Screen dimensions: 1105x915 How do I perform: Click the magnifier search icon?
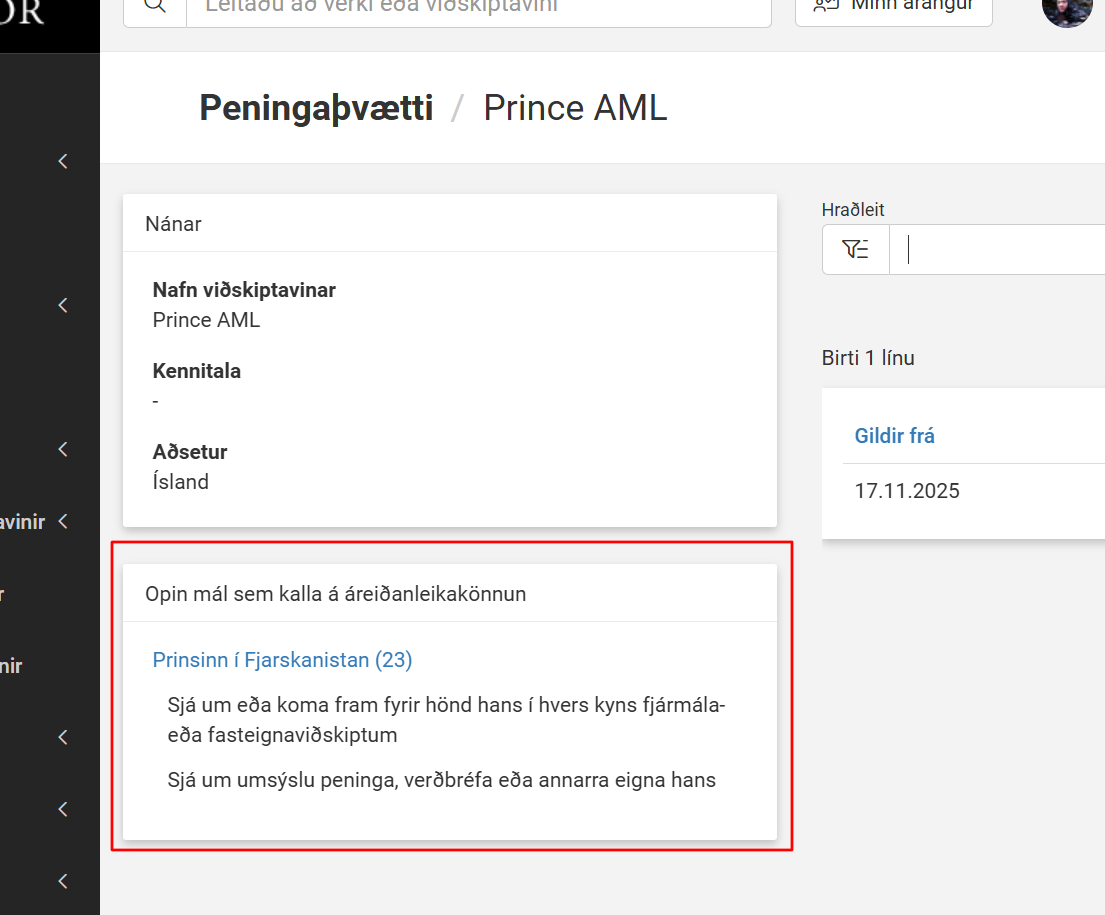coord(155,6)
